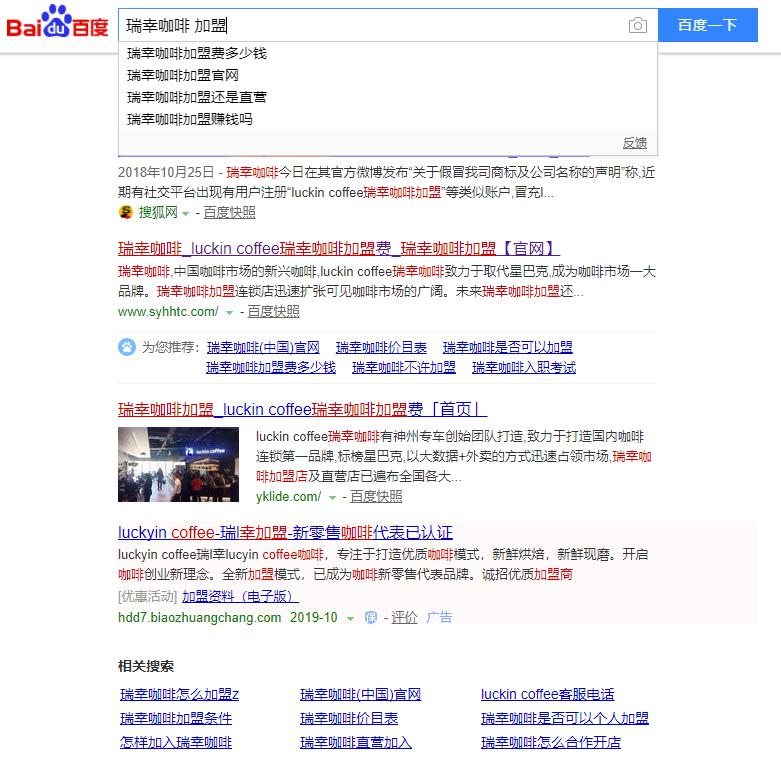The width and height of the screenshot is (781, 764).
Task: Open recommended 瑞幸咖啡(中国)官网 next to 为您推荐
Action: (x=263, y=347)
